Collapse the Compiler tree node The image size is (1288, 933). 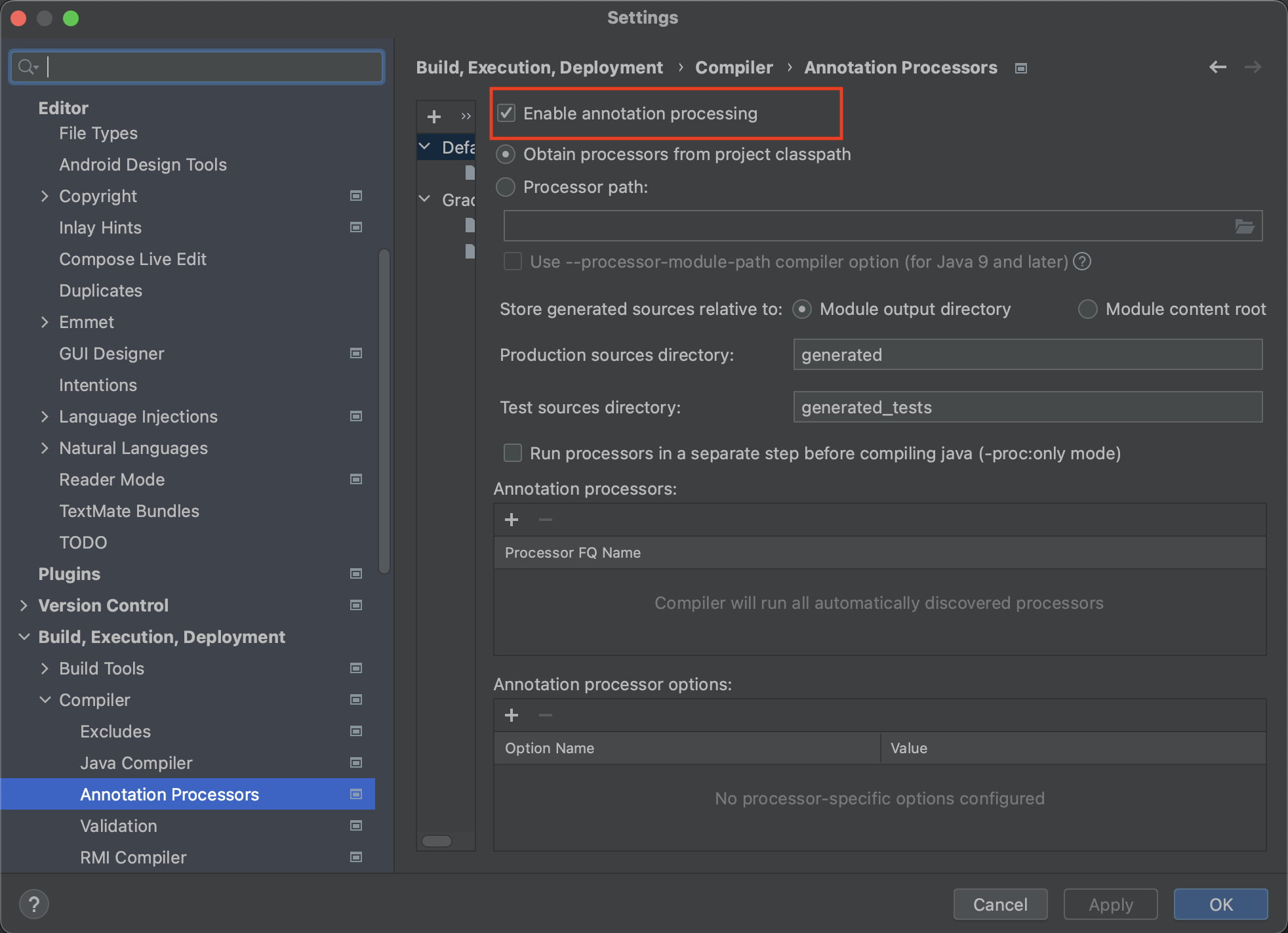[45, 700]
